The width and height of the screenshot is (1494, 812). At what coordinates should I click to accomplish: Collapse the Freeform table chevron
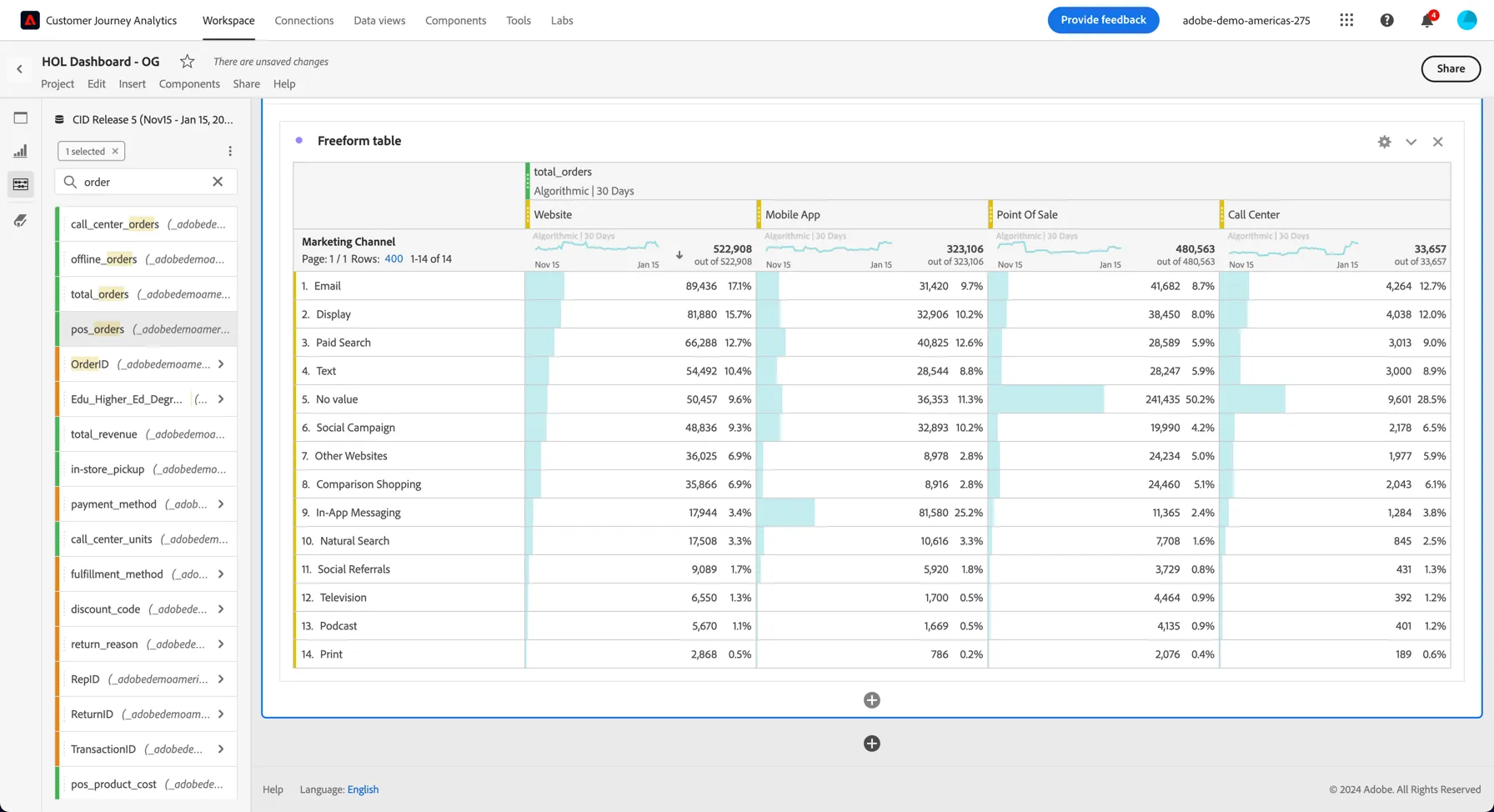click(x=1411, y=142)
